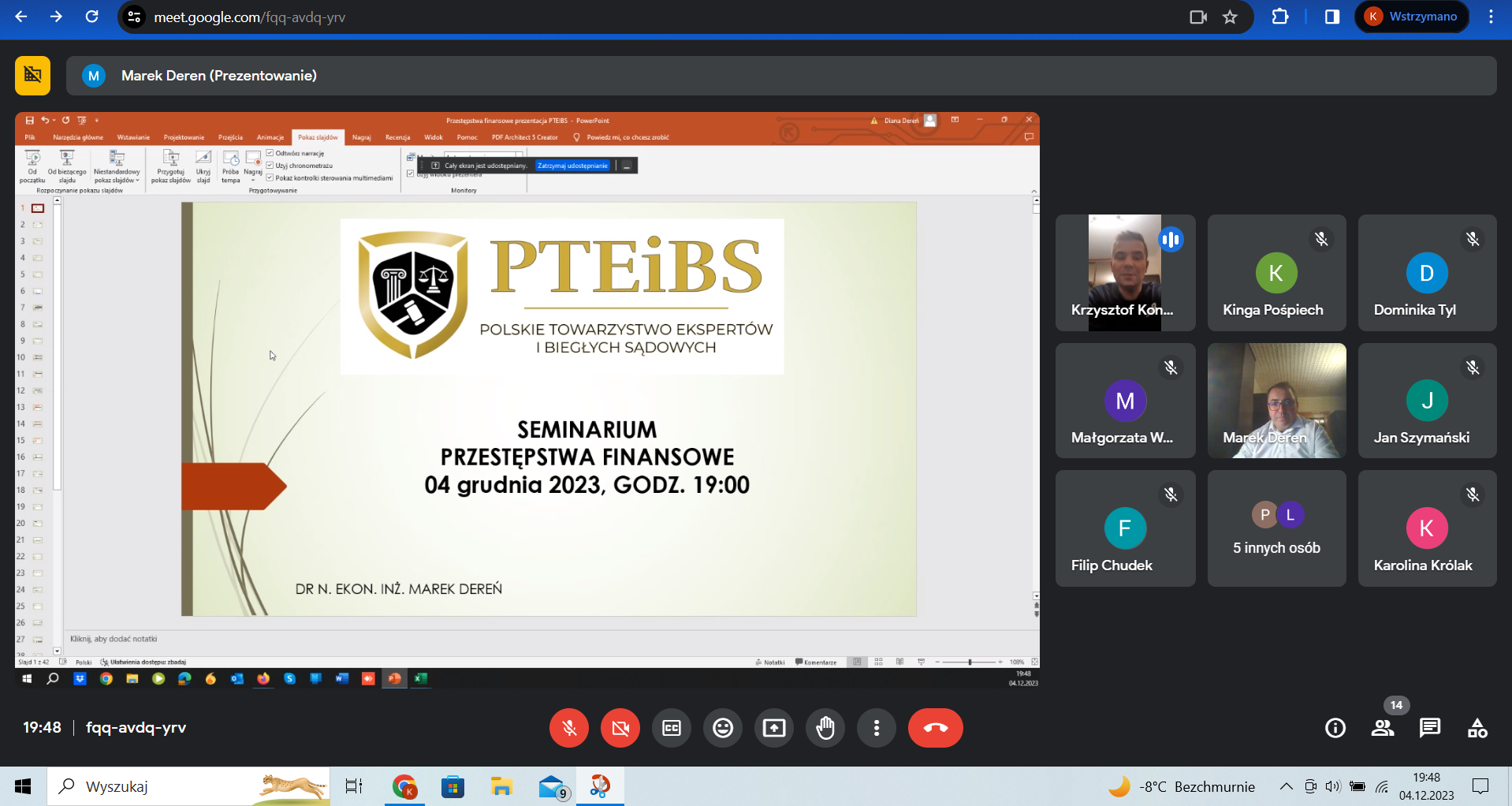Hang up with the red leave-call button
1512x806 pixels.
[x=936, y=728]
